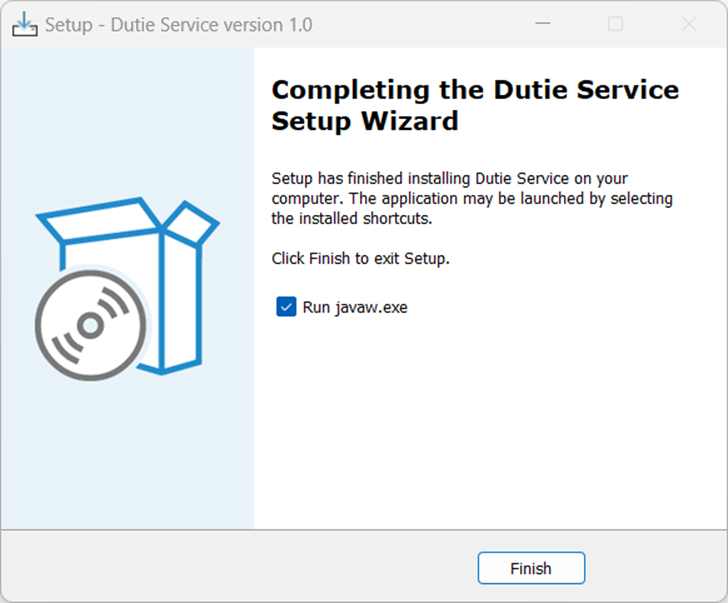Click the "Setup has finished installing" paragraph
728x603 pixels.
point(472,198)
